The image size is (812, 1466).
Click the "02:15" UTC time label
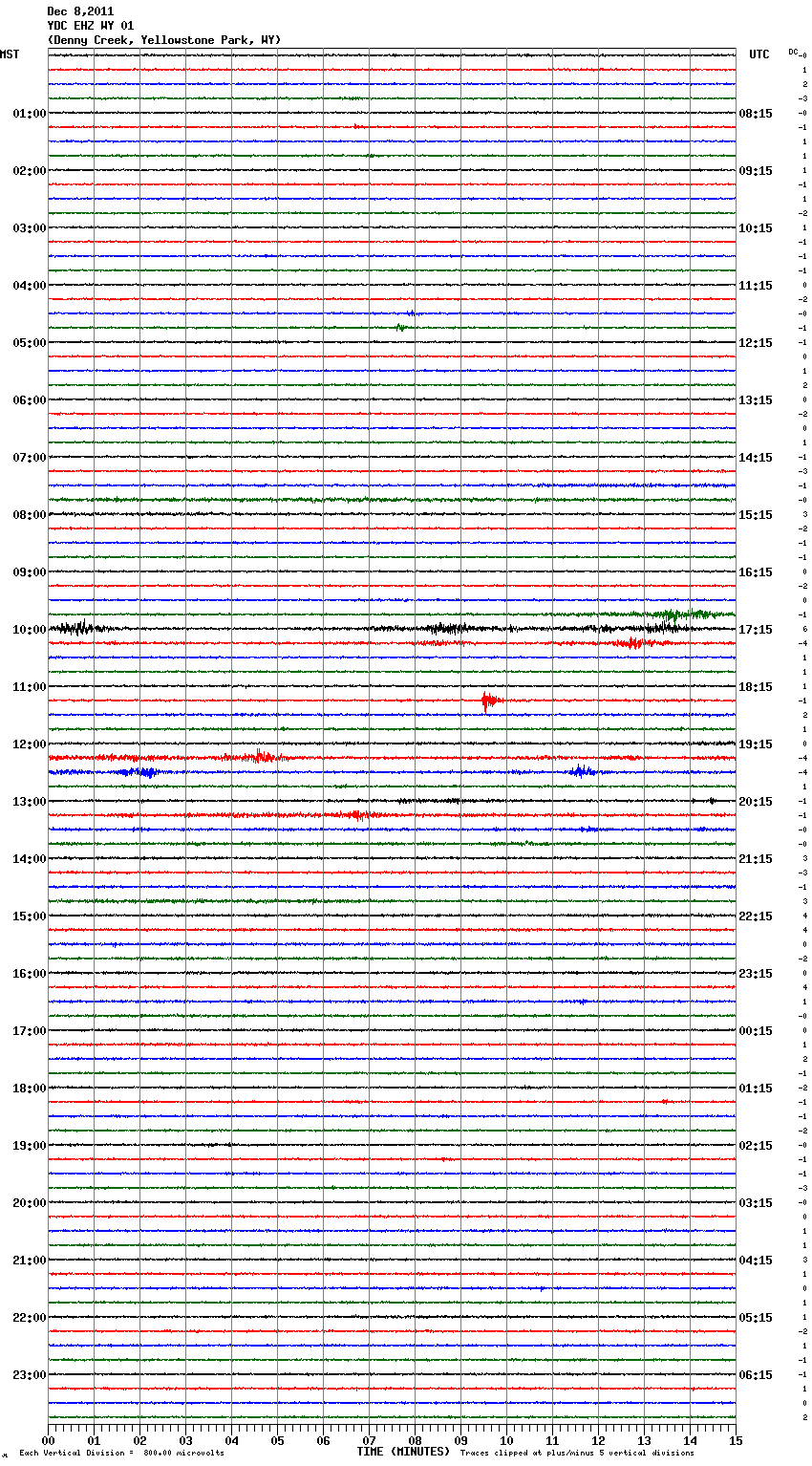(x=756, y=1146)
